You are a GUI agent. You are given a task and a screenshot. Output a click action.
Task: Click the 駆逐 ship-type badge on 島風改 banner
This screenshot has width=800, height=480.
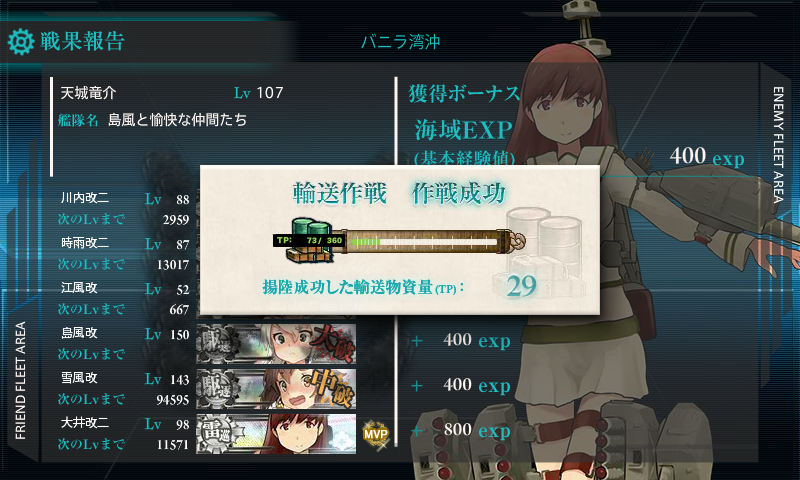coord(218,344)
